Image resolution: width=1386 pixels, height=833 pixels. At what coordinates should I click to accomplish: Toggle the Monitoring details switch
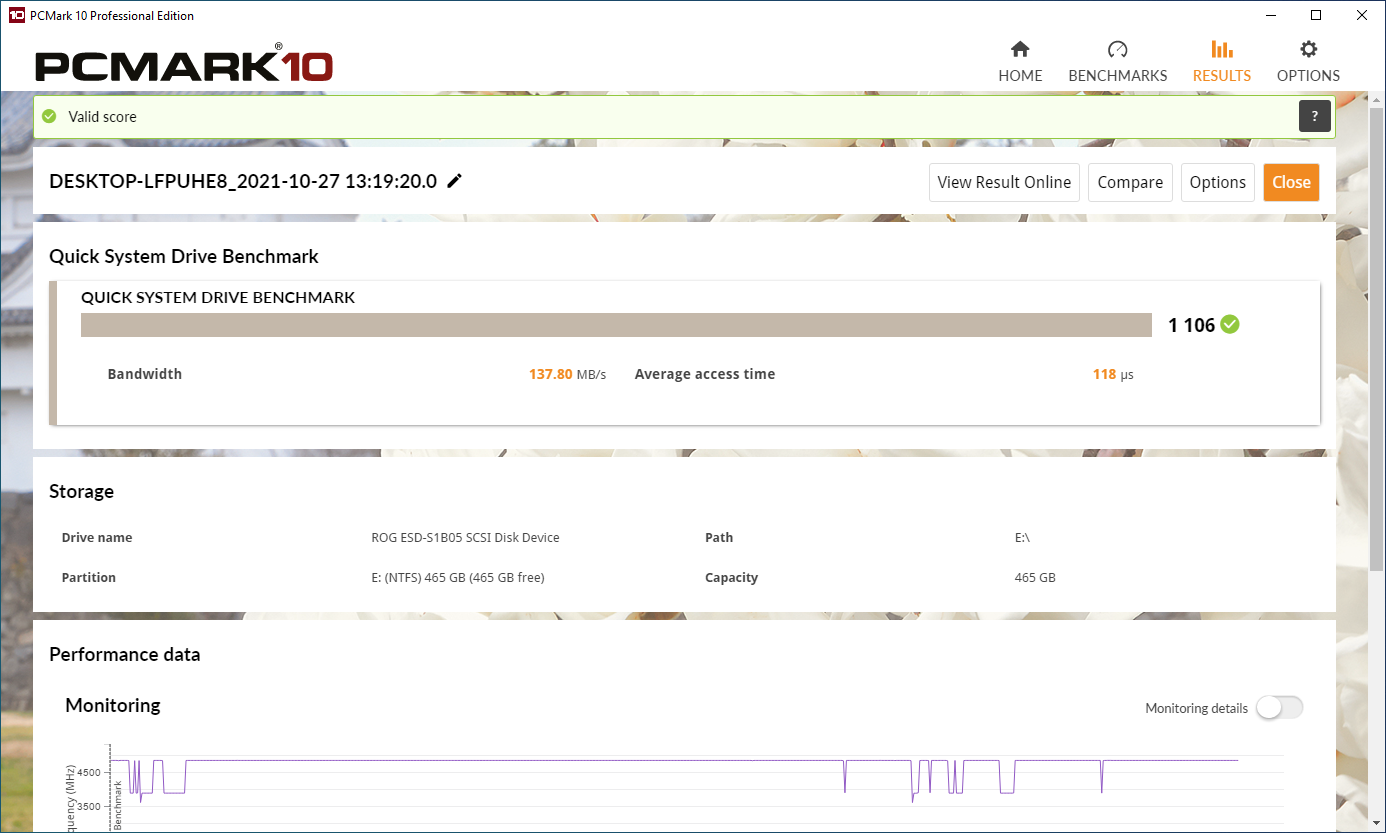pos(1280,708)
